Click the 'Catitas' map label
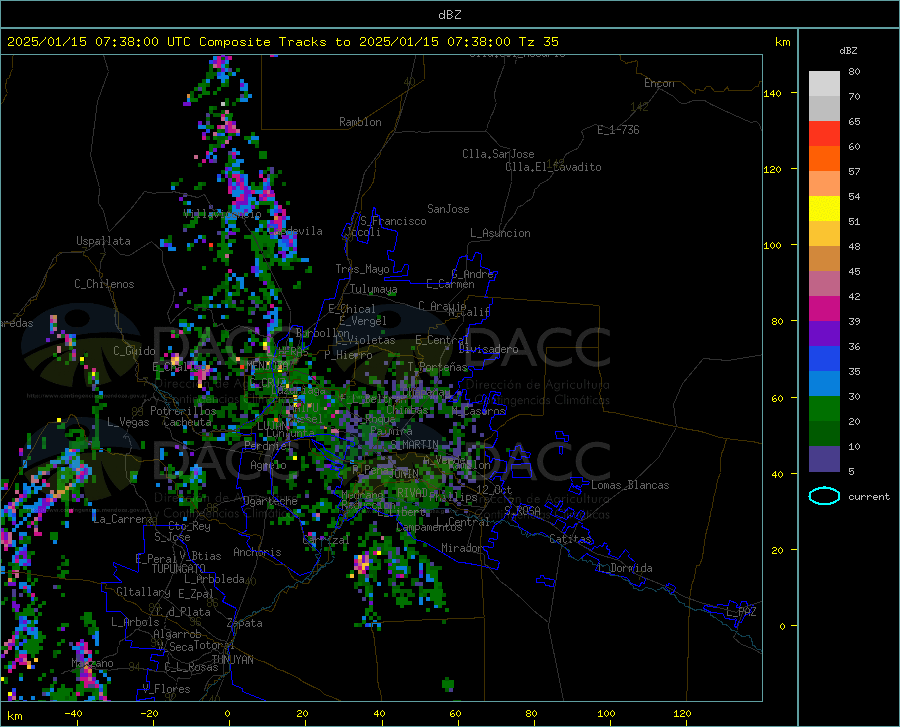The width and height of the screenshot is (900, 727). 571,539
